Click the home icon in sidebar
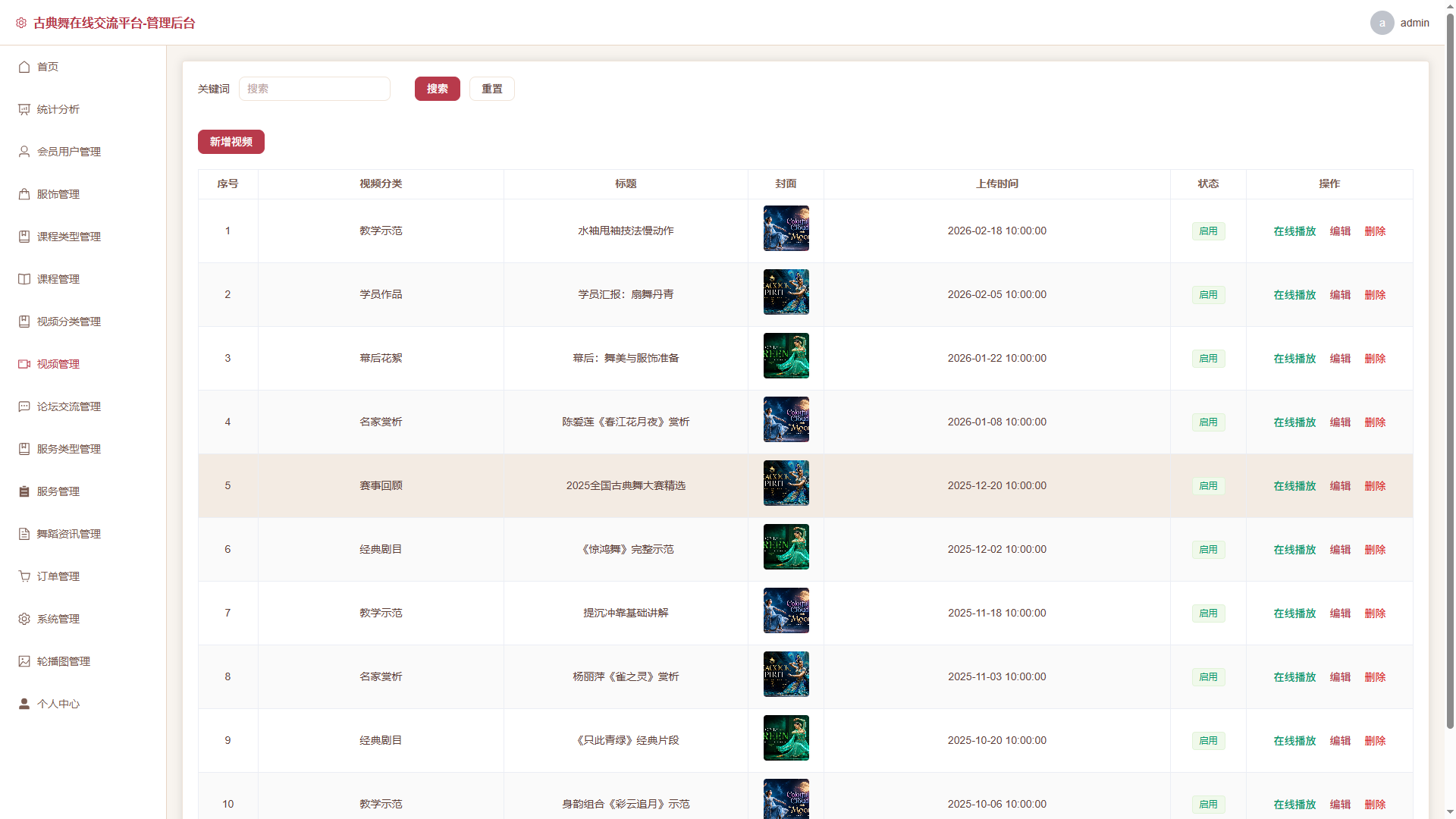1456x819 pixels. click(24, 67)
